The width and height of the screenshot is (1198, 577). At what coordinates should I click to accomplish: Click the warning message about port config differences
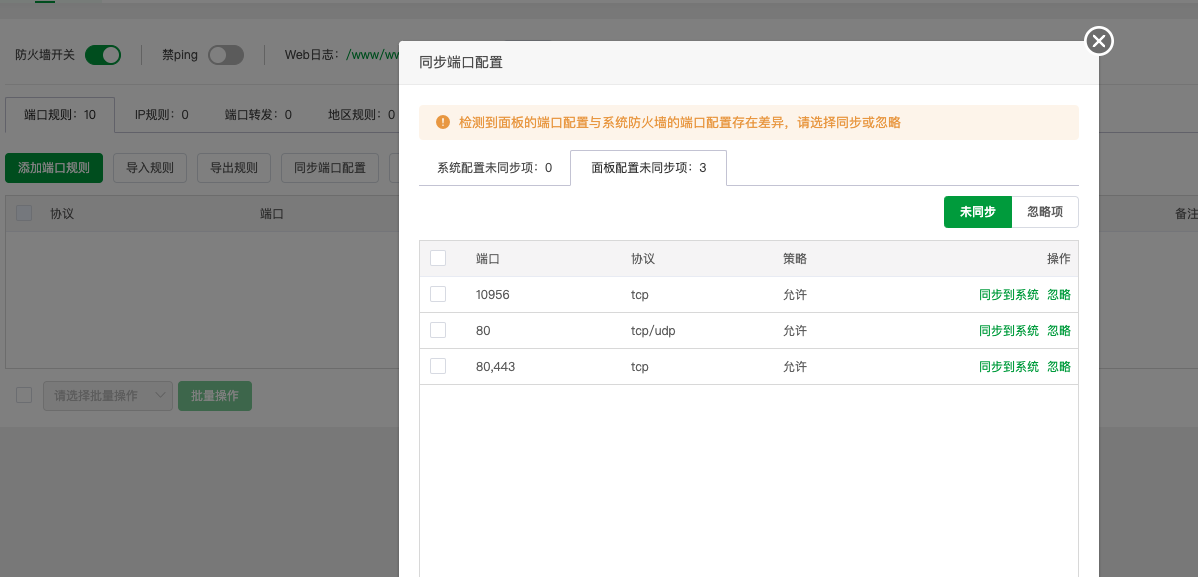point(679,122)
